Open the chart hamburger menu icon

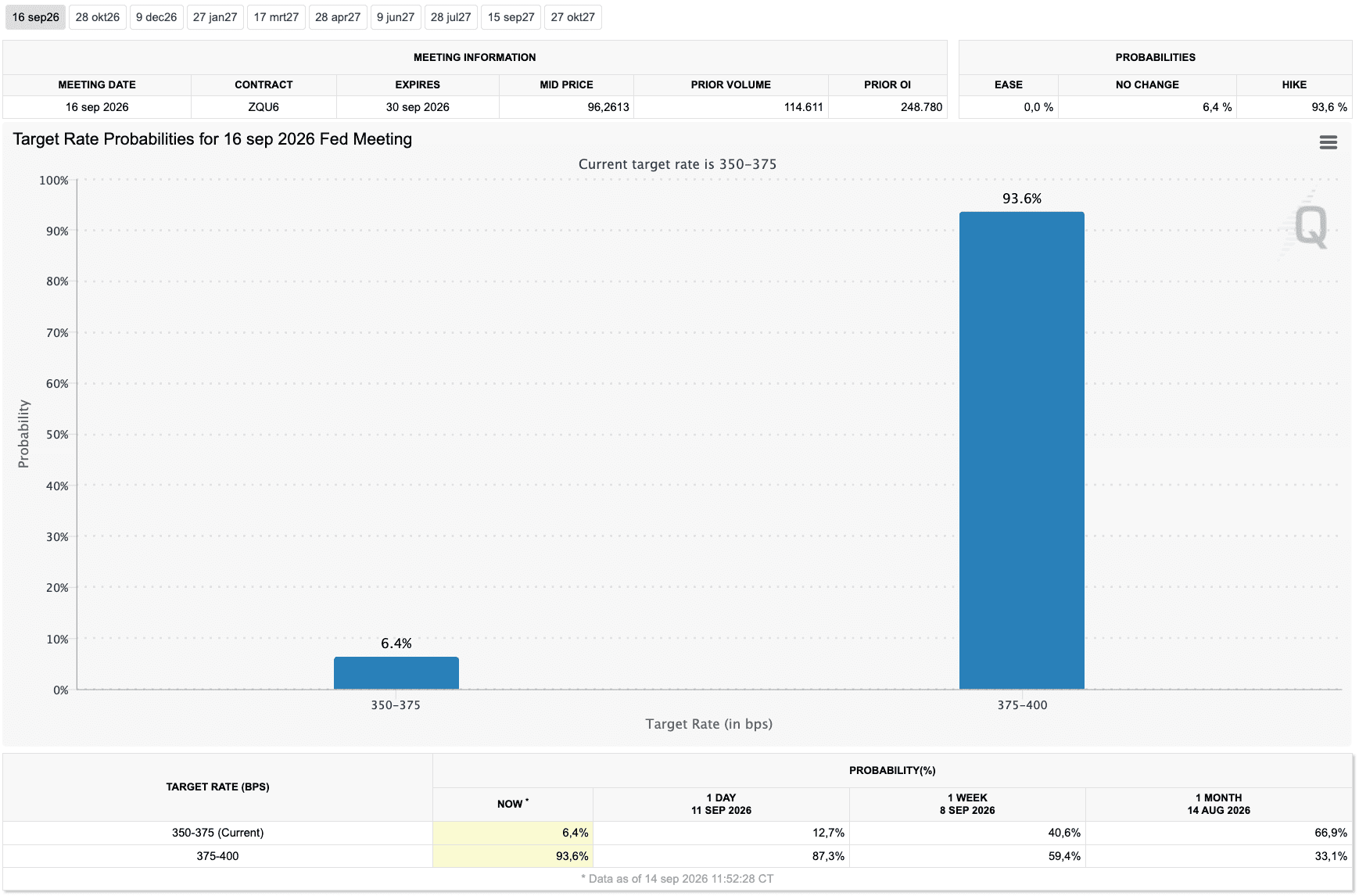[1328, 142]
